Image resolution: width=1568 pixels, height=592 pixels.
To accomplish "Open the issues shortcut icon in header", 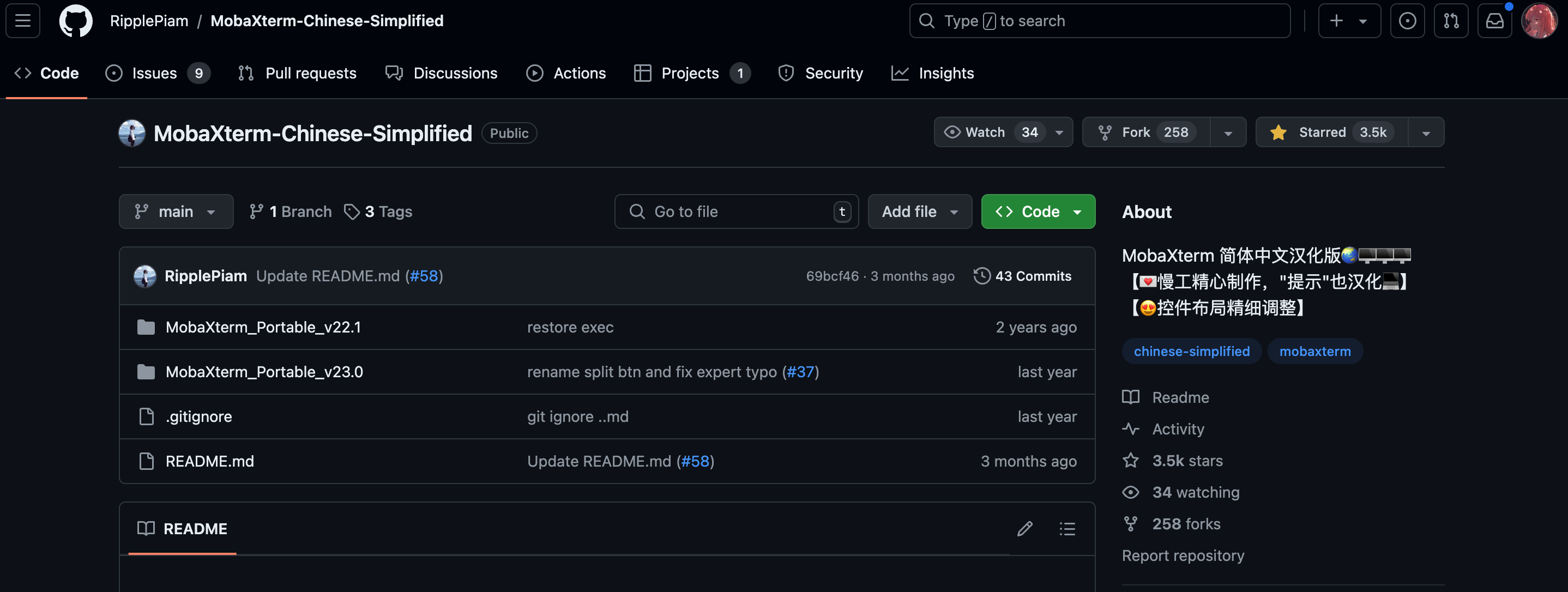I will pos(1407,21).
